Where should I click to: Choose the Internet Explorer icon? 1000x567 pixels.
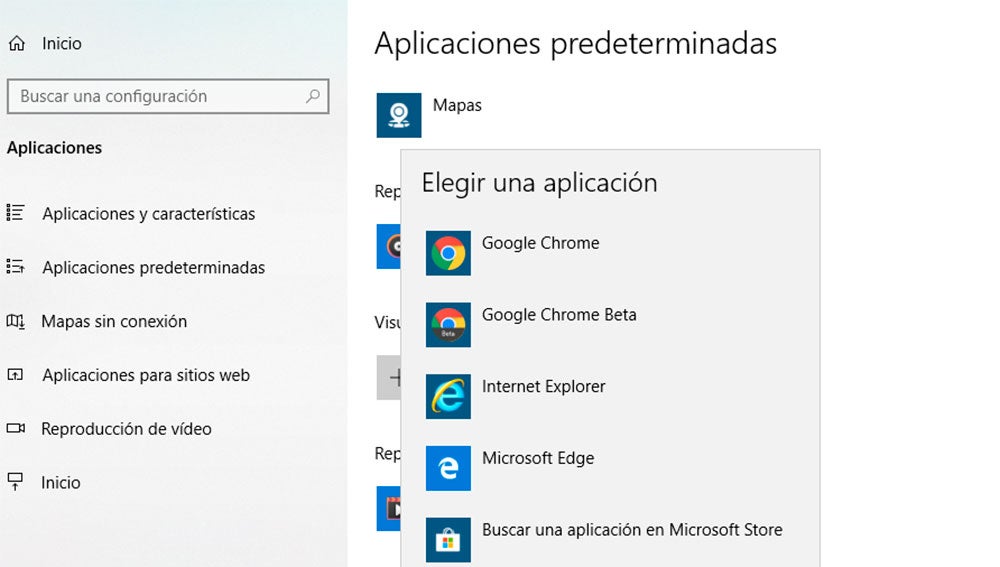coord(448,396)
